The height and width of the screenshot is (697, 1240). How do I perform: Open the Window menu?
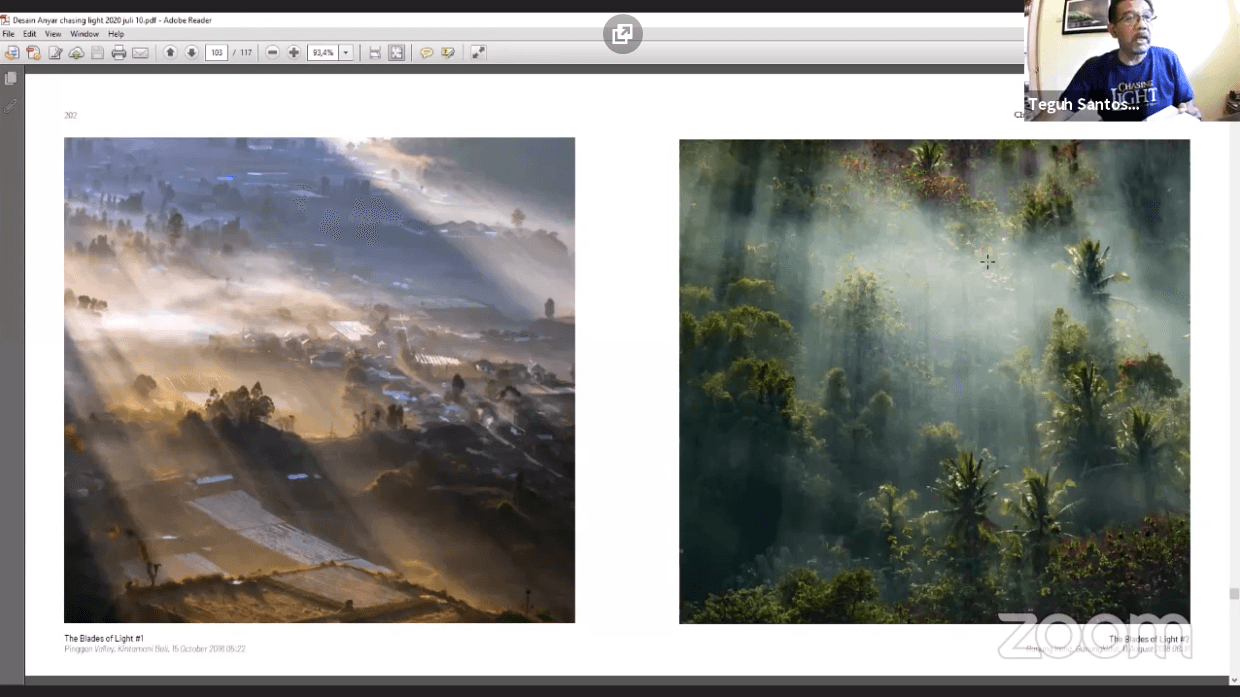[x=84, y=34]
